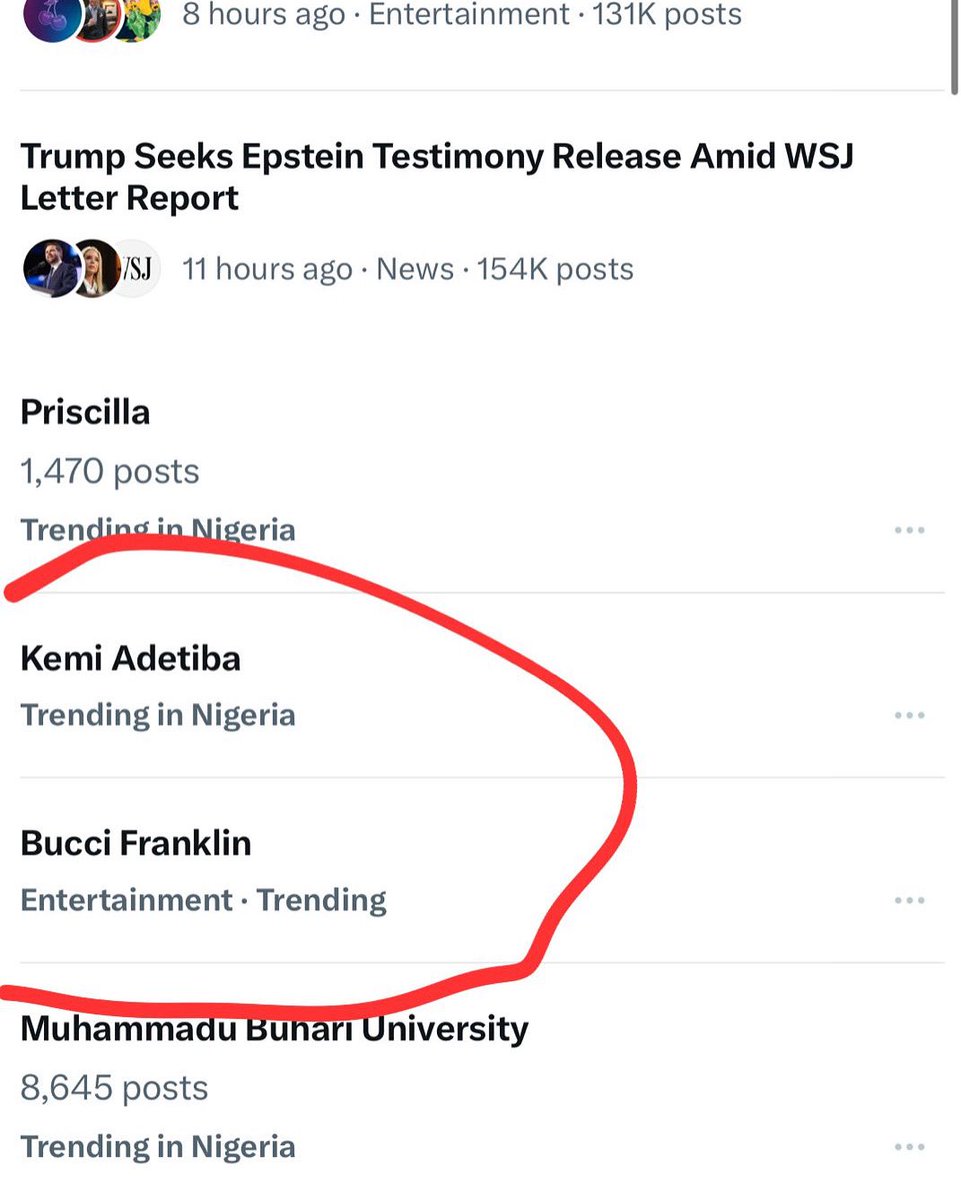961x1200 pixels.
Task: Select the Kemi Adetiba trend
Action: coord(130,659)
